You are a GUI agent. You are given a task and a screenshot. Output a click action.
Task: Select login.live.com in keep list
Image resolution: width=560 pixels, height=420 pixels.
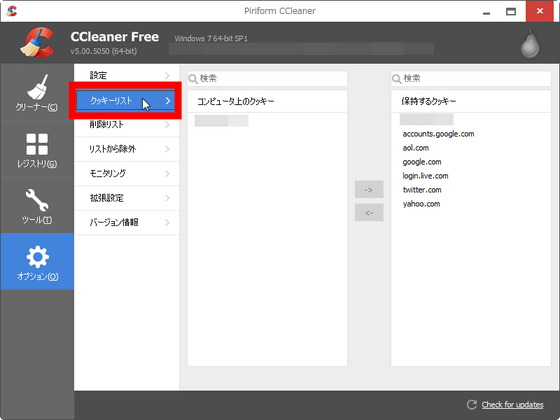(425, 176)
